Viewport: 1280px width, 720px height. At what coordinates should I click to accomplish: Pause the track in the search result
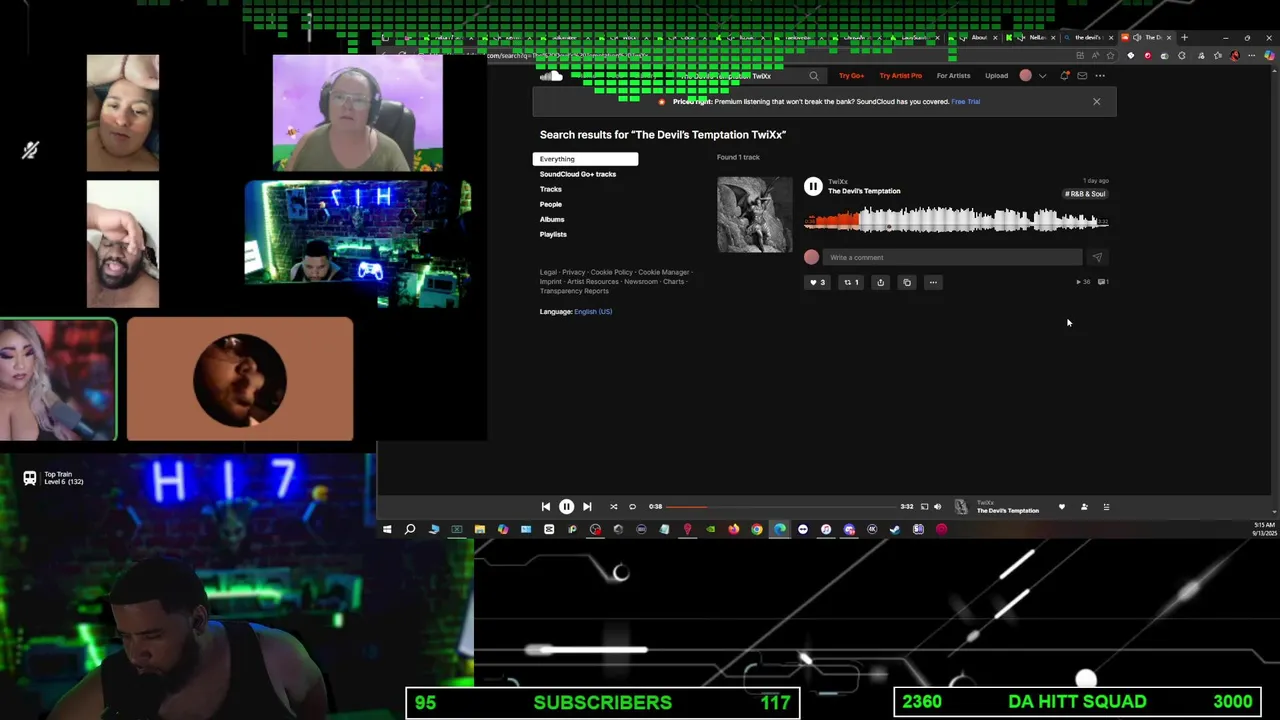(813, 186)
